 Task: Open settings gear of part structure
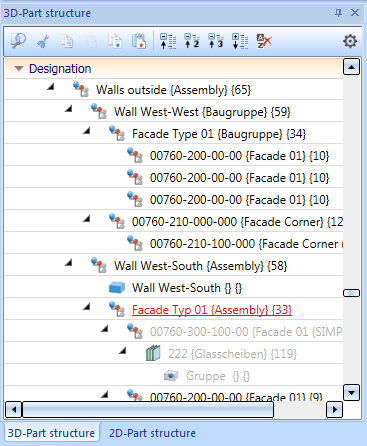[x=350, y=41]
